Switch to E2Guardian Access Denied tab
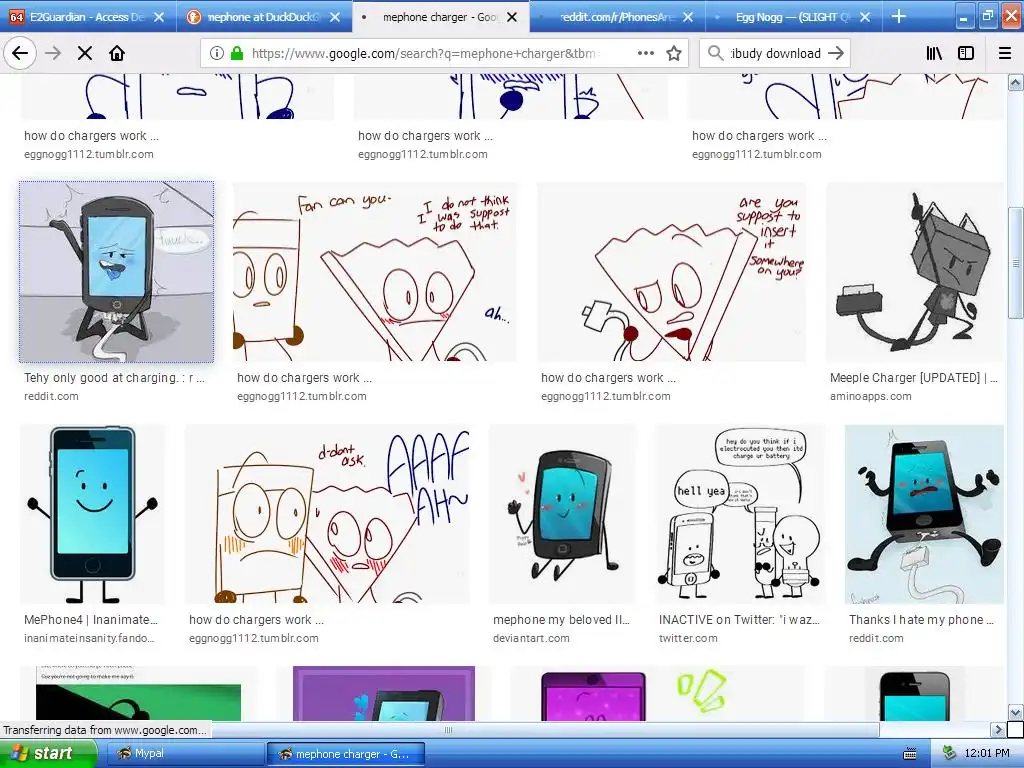This screenshot has height=768, width=1024. tap(88, 17)
